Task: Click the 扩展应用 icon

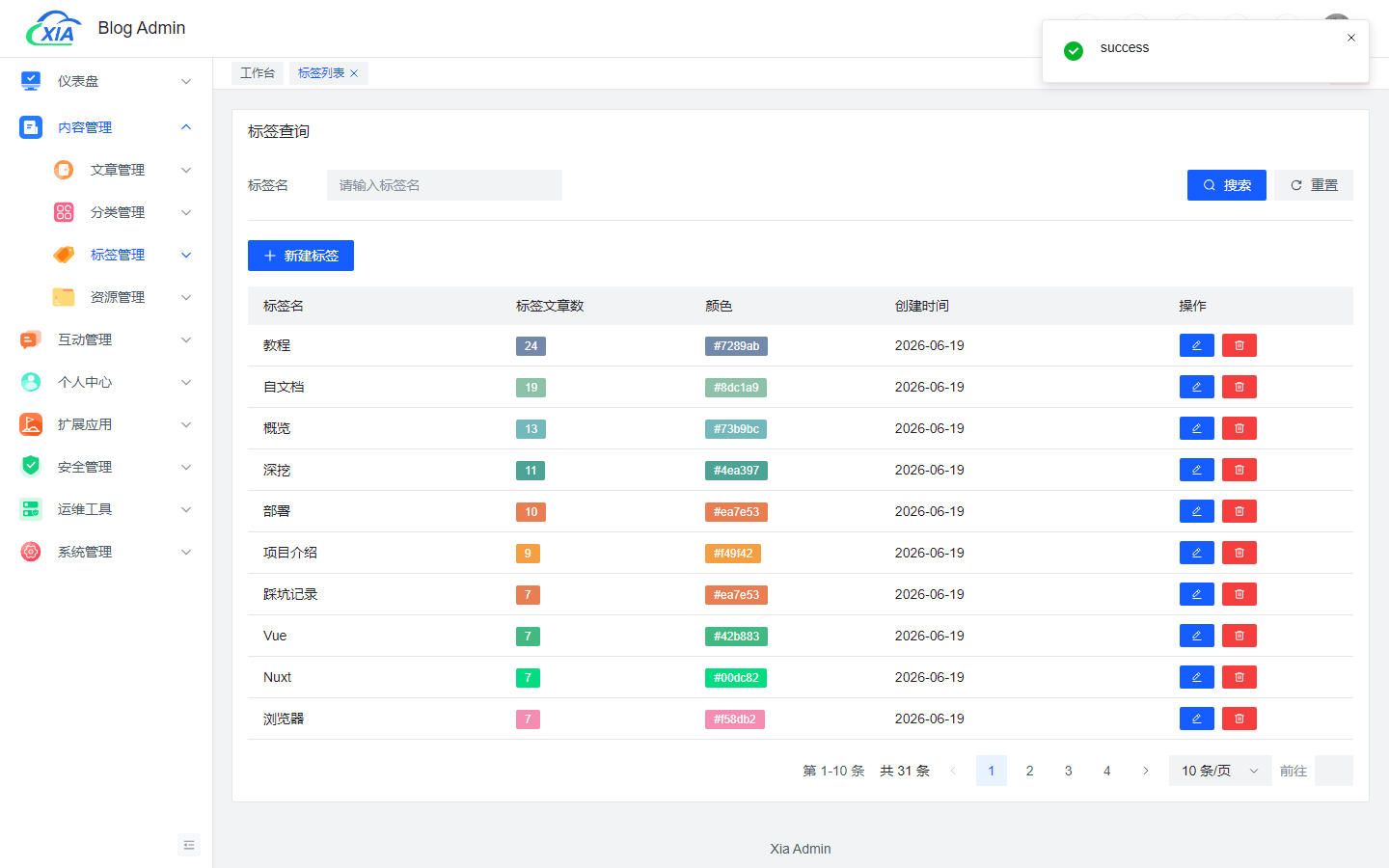Action: click(x=31, y=424)
